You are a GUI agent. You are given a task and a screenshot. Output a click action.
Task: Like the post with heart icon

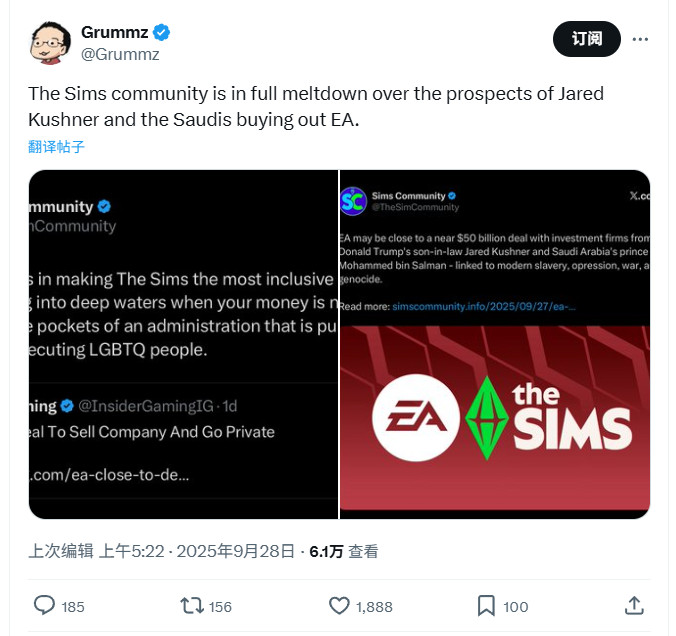point(339,605)
